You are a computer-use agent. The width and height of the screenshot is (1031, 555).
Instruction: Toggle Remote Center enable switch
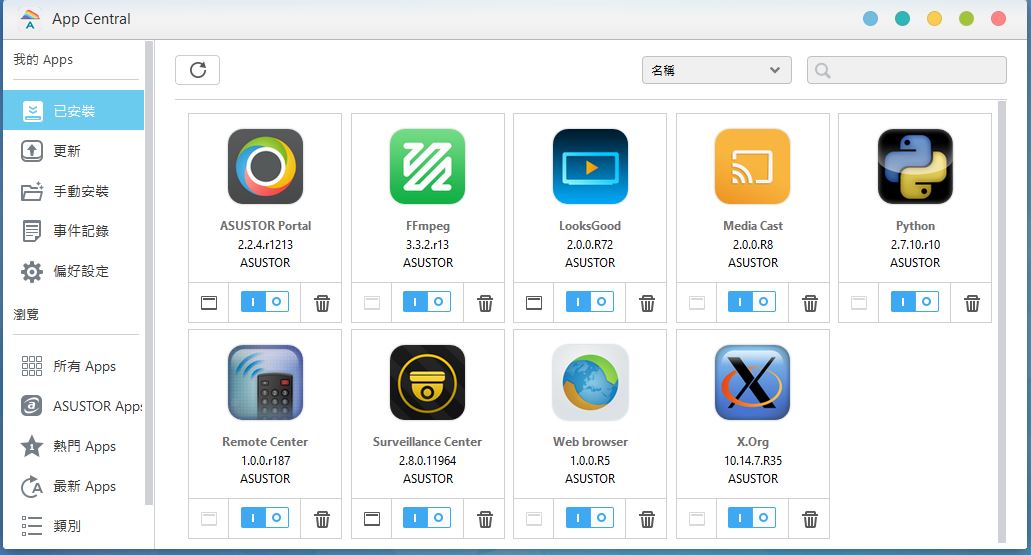(x=265, y=518)
